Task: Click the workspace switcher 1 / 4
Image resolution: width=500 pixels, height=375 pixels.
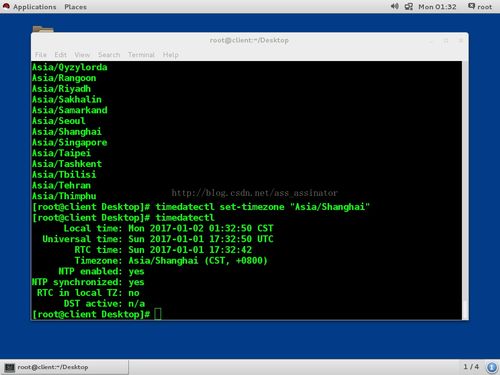Action: click(471, 367)
